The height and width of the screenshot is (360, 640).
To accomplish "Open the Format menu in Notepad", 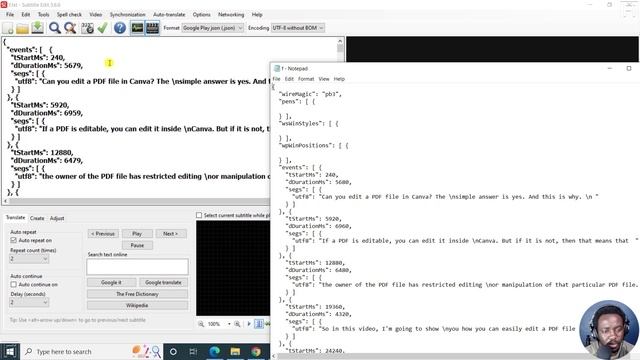I will click(x=306, y=79).
